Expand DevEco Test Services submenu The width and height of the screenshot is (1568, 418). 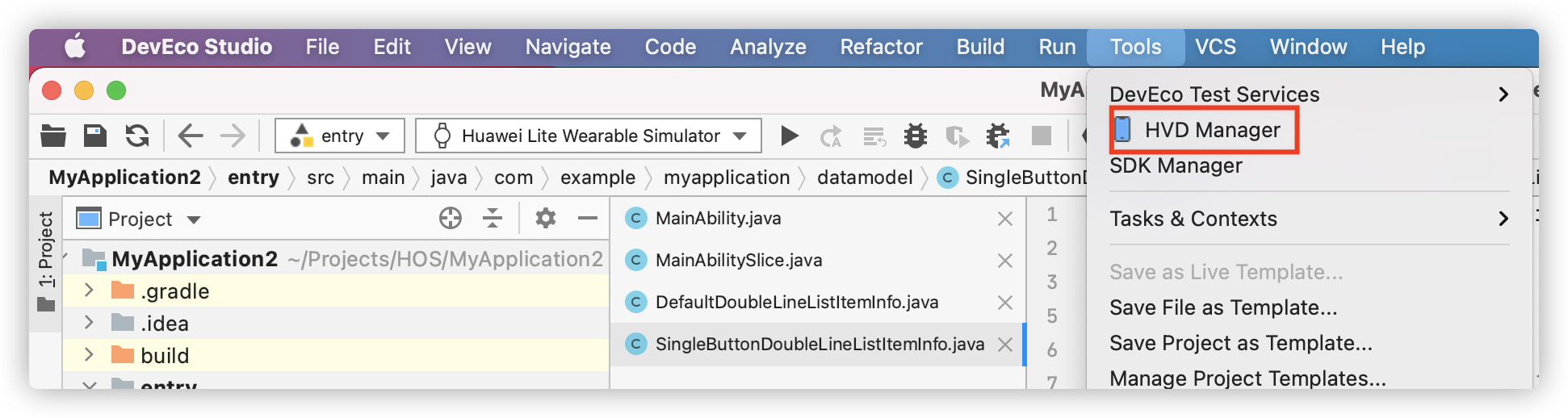(x=1309, y=94)
